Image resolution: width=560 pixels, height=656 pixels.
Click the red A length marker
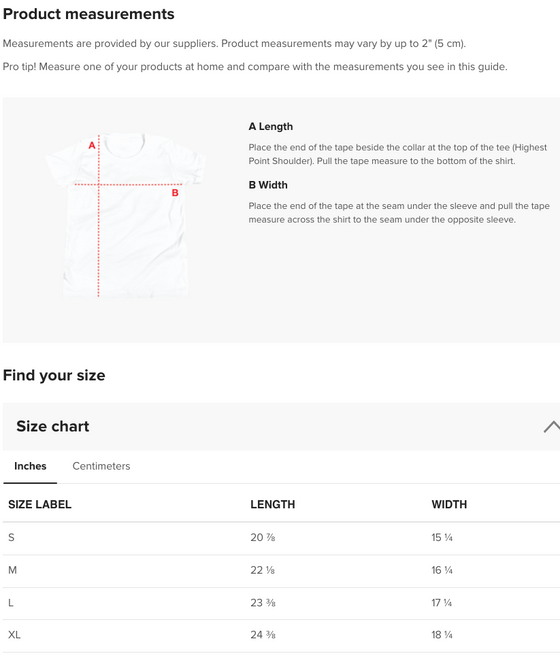tap(92, 146)
